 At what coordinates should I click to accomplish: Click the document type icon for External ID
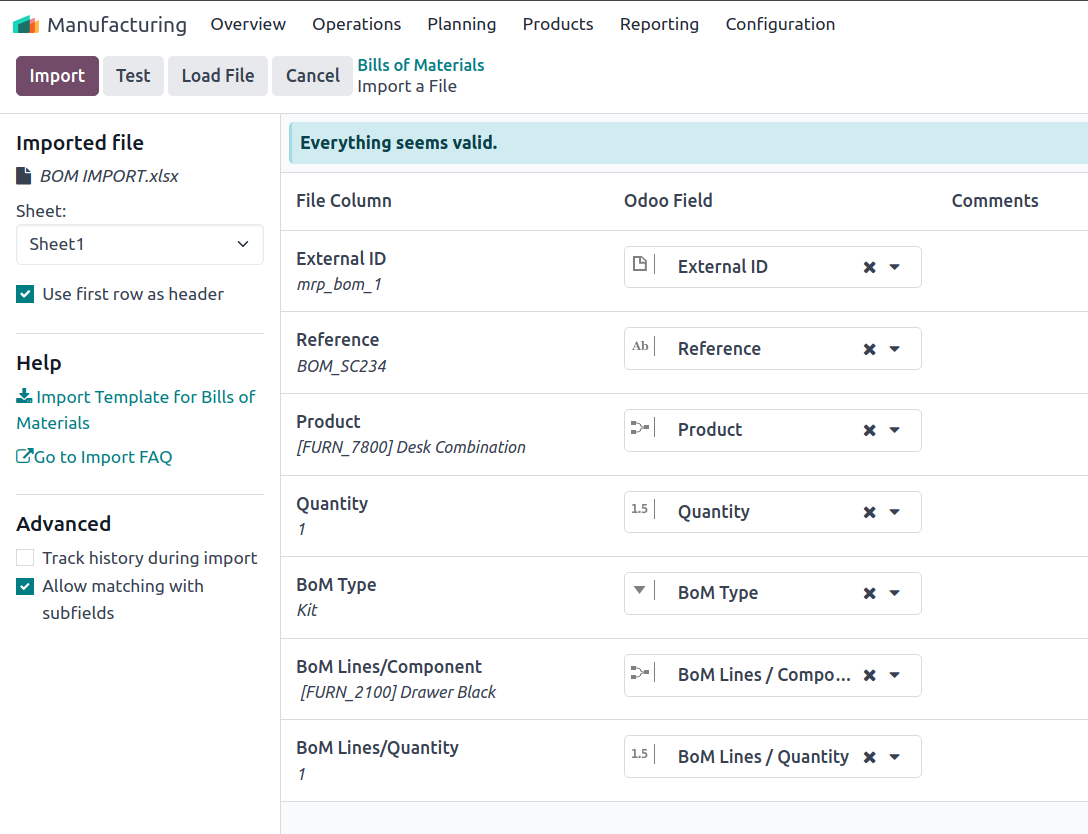pyautogui.click(x=640, y=264)
